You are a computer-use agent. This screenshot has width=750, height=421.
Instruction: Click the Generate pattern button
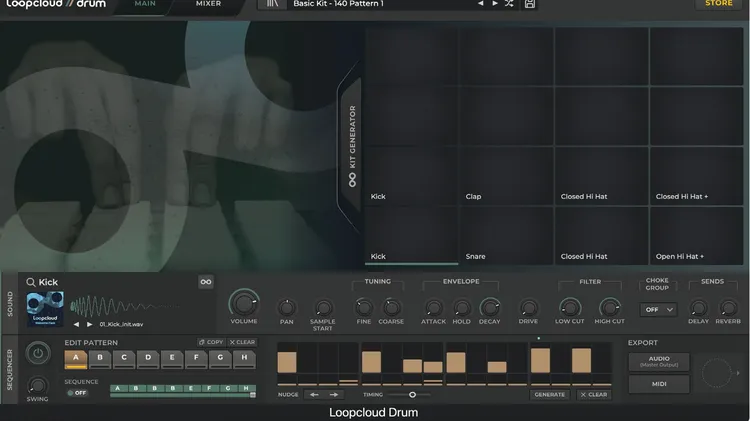click(x=550, y=395)
